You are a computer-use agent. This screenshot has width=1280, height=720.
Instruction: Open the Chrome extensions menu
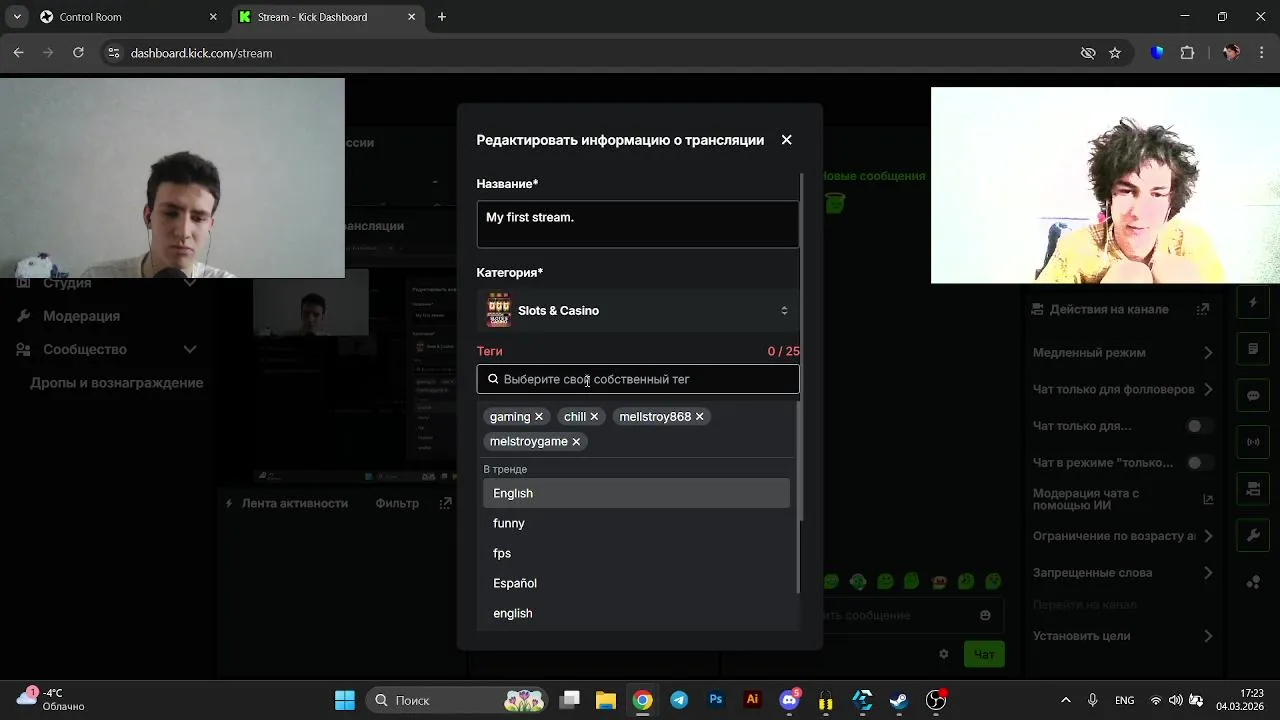coord(1187,53)
